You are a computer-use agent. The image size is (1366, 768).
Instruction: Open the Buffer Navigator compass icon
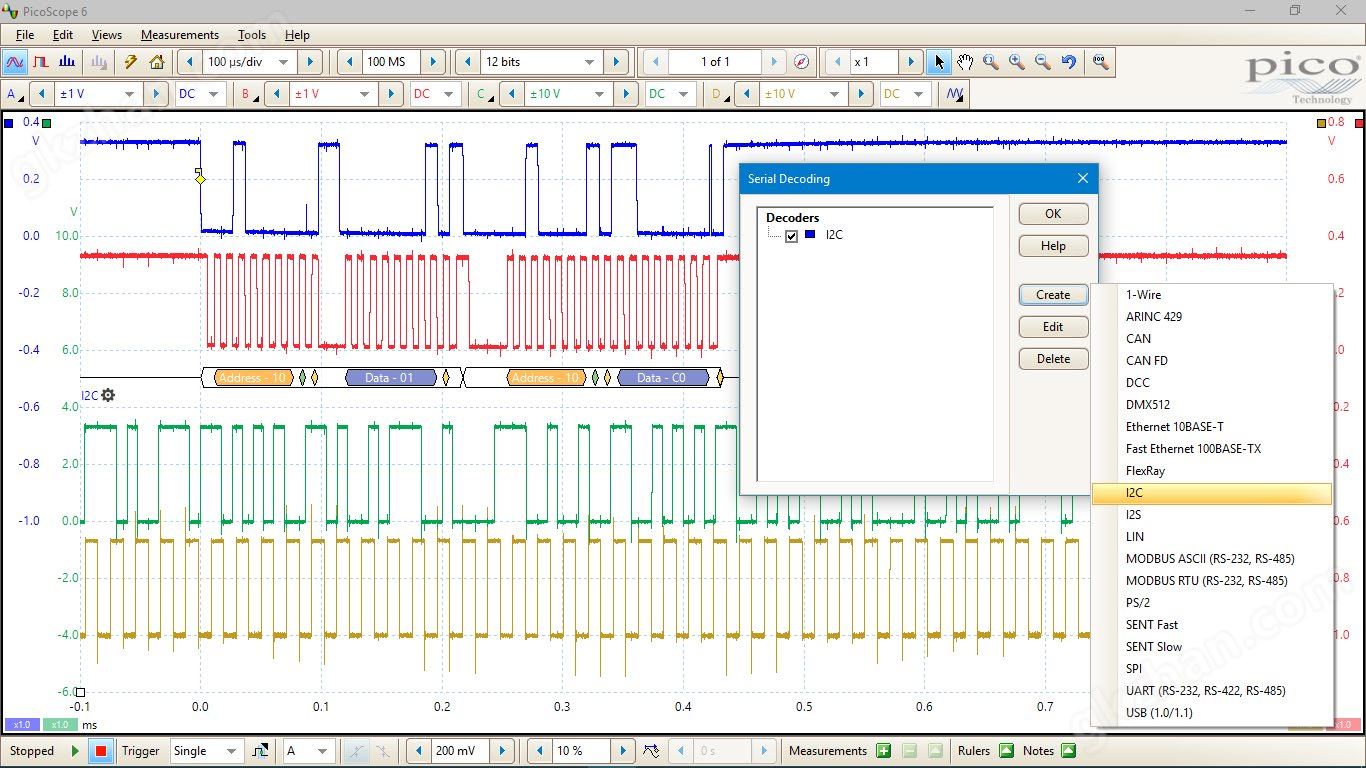pos(801,62)
